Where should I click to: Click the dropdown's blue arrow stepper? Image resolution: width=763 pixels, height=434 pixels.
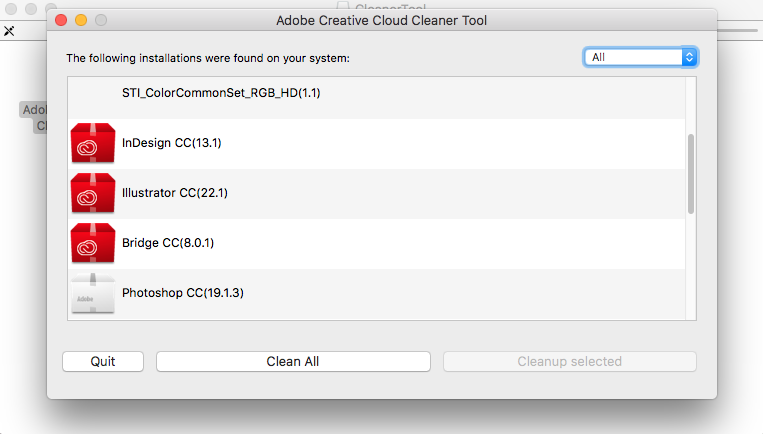(x=688, y=57)
